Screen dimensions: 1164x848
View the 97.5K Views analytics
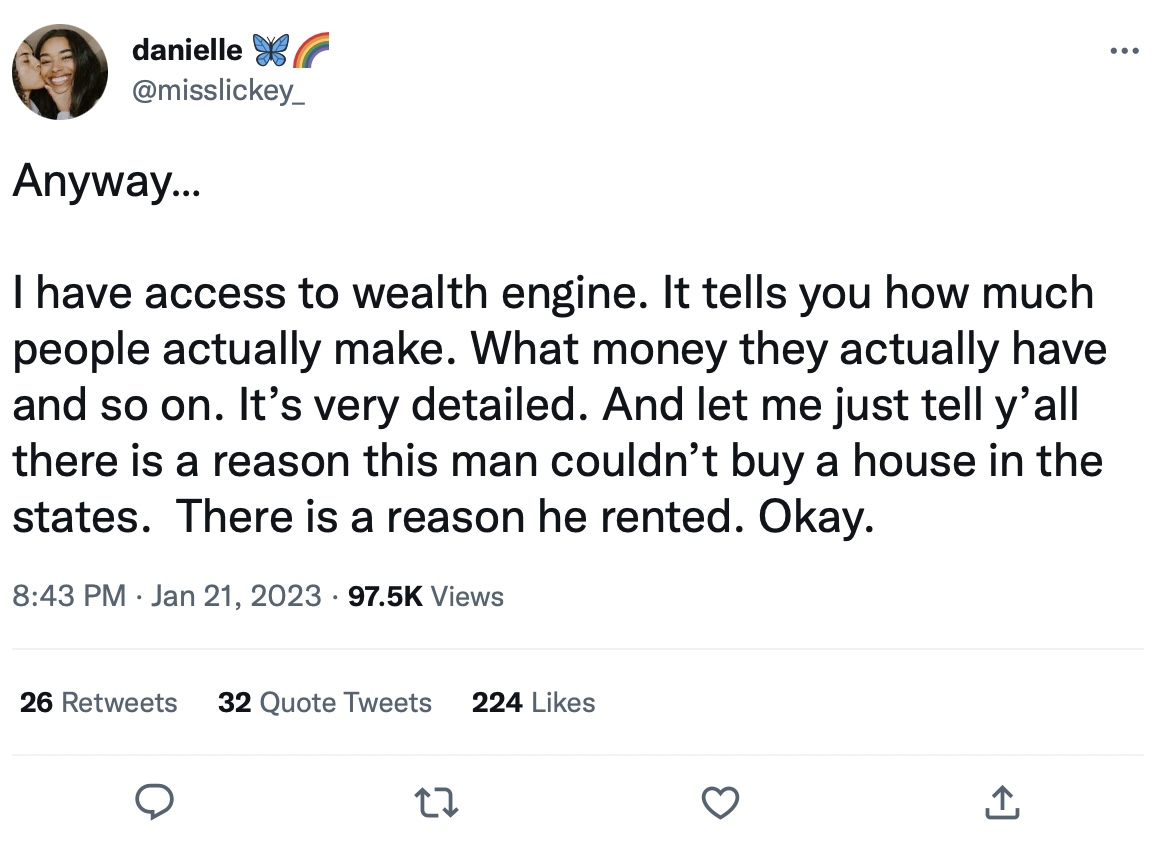tap(425, 597)
